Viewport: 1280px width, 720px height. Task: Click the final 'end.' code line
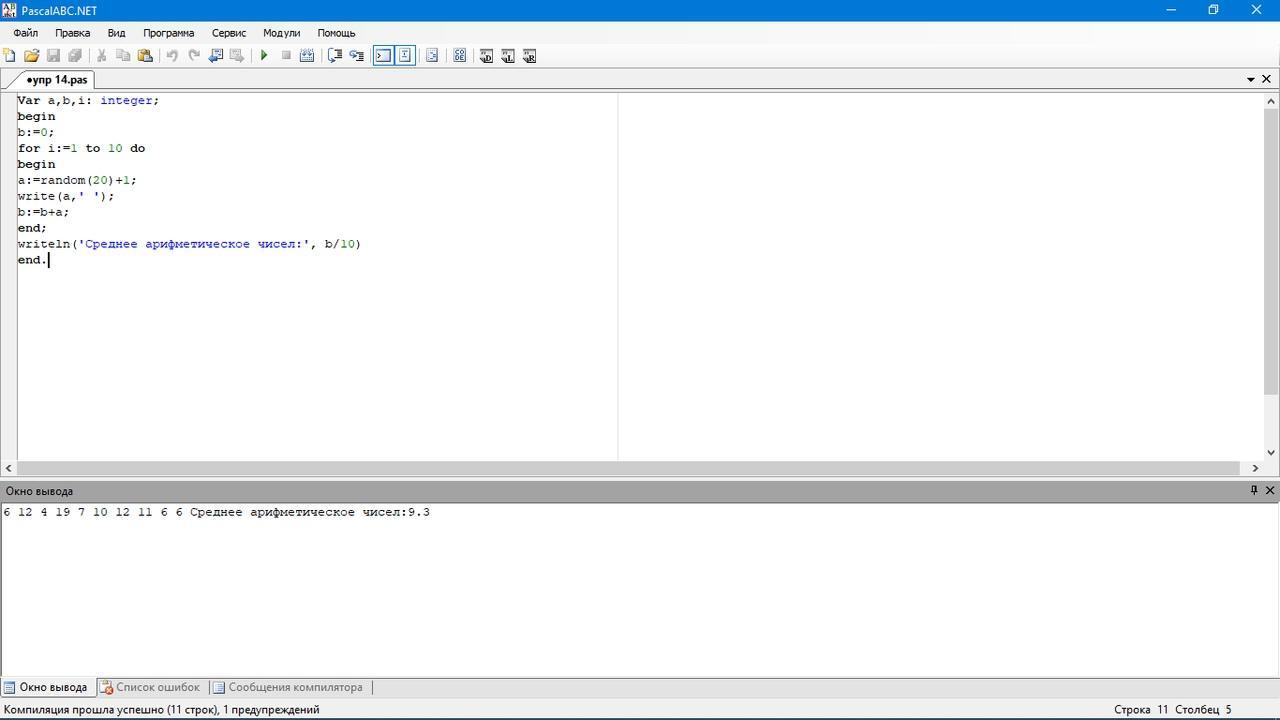(32, 260)
